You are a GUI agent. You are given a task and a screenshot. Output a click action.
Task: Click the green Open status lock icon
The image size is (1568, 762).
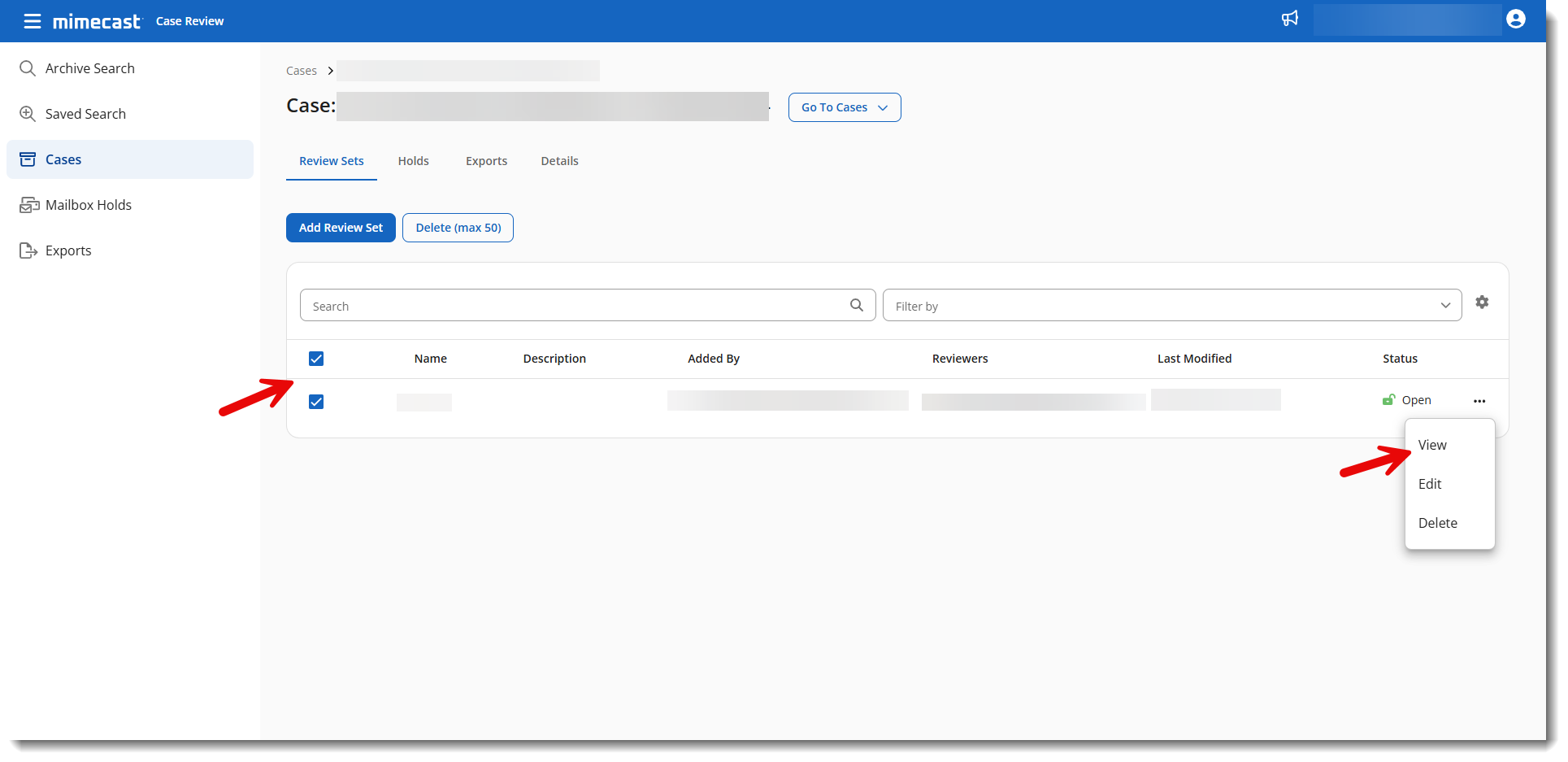pyautogui.click(x=1388, y=399)
